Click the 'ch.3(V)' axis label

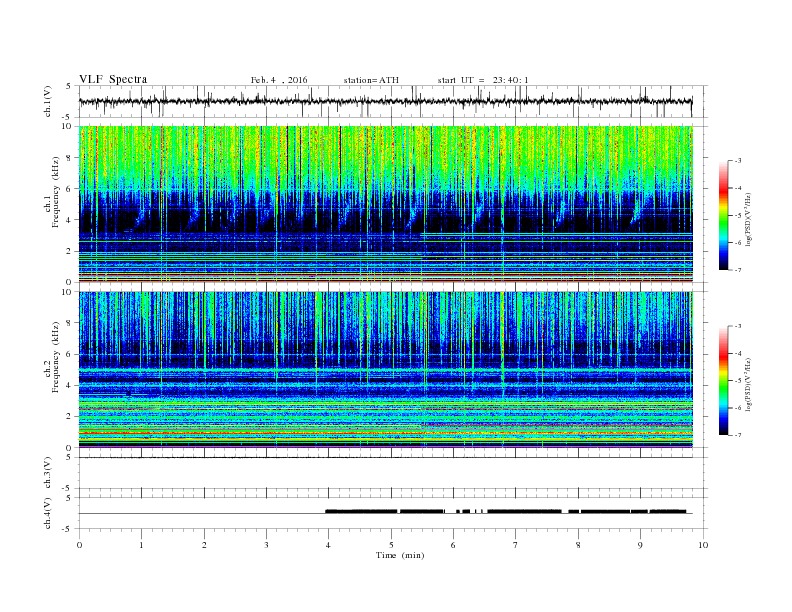(48, 473)
